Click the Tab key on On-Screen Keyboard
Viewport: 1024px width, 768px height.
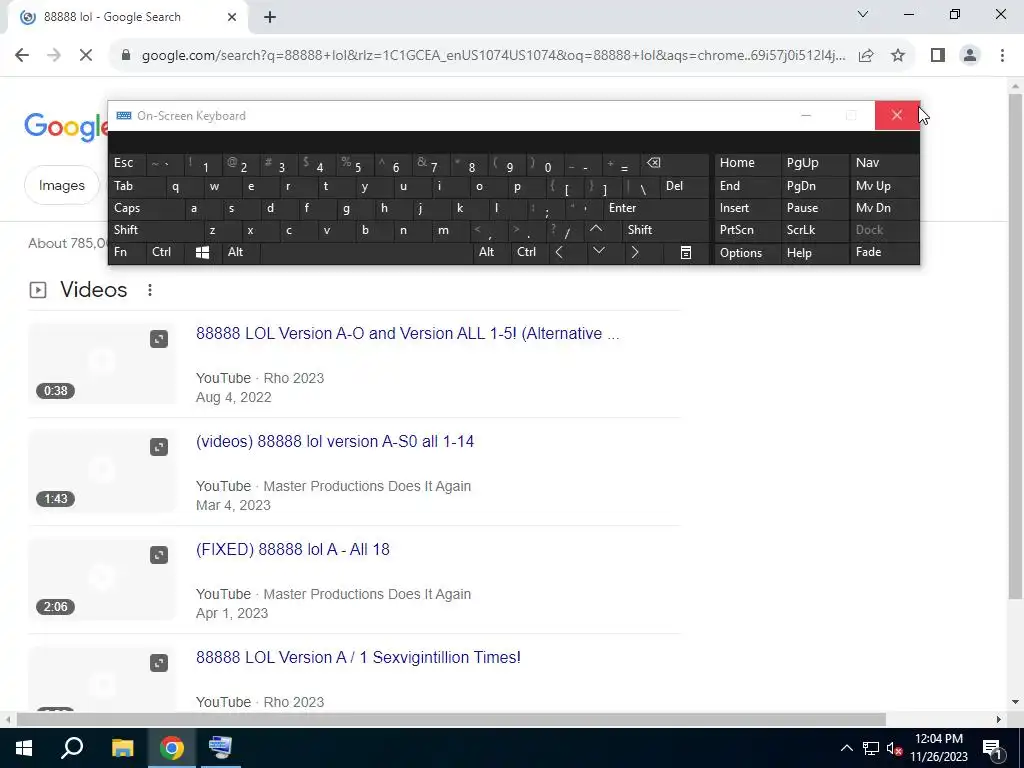coord(137,186)
